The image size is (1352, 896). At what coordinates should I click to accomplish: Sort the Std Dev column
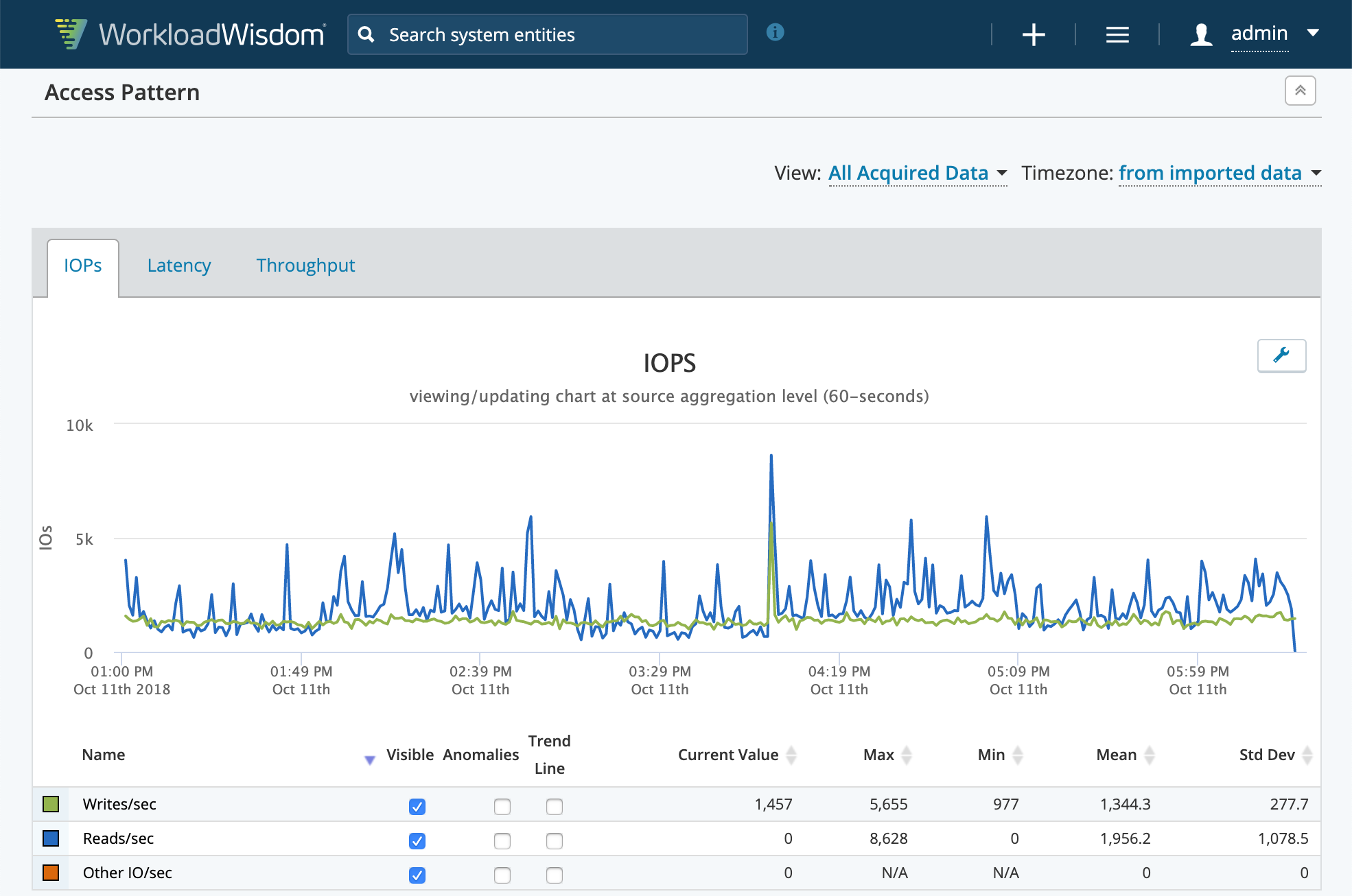point(1307,755)
